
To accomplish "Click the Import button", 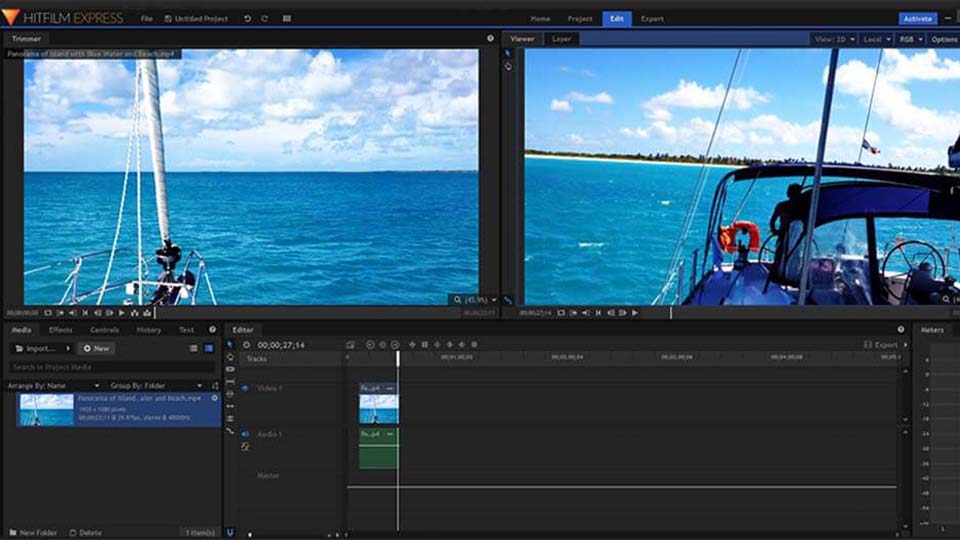I will pos(36,348).
